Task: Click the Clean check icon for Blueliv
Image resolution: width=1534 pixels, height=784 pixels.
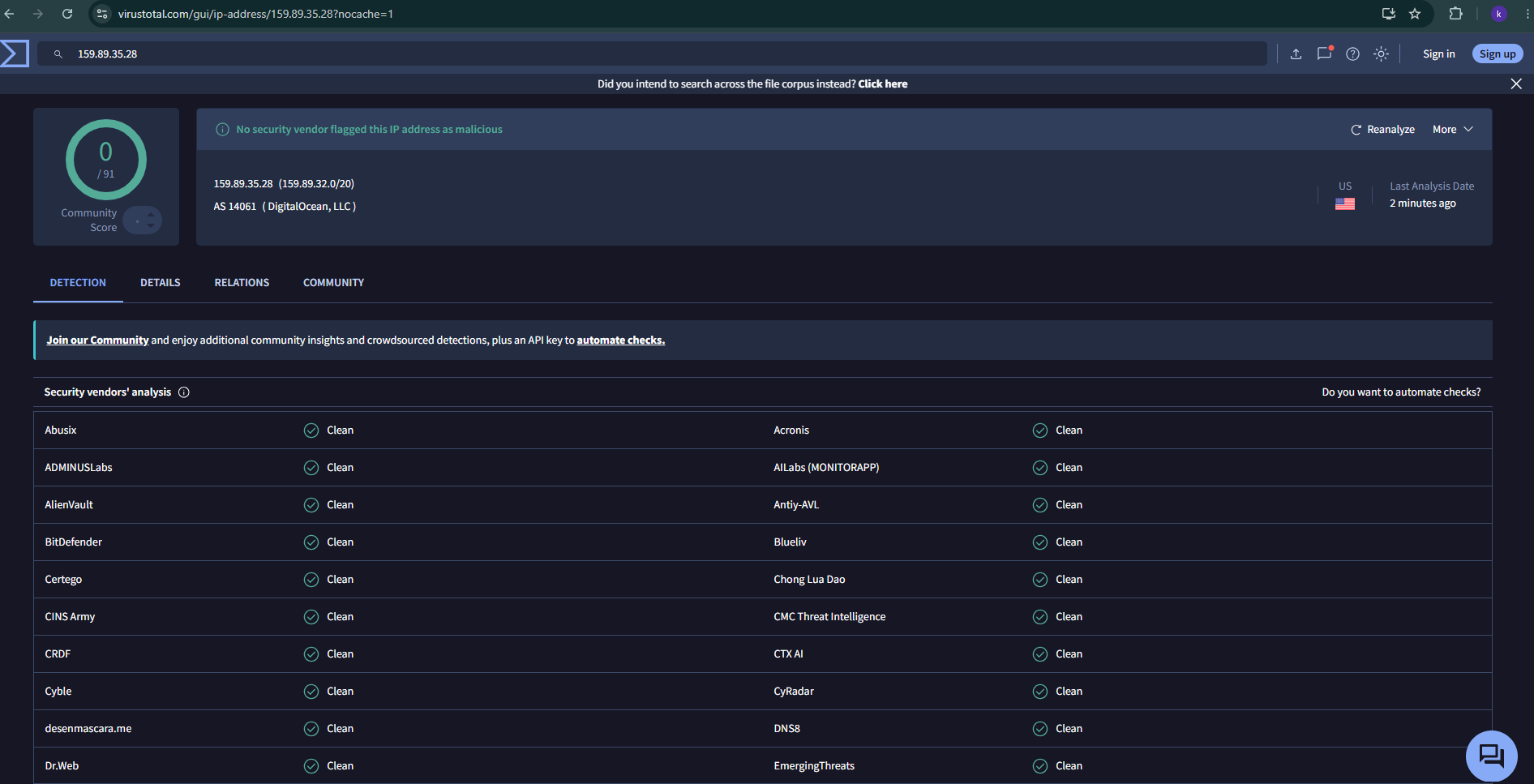Action: pyautogui.click(x=1040, y=542)
